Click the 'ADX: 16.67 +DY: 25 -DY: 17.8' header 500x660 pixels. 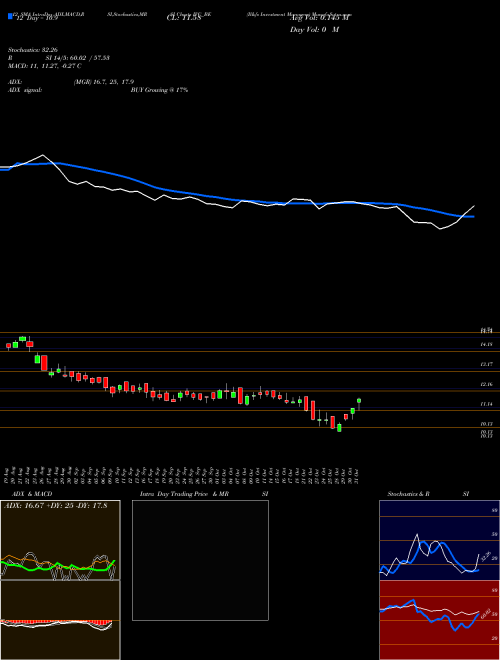56,505
